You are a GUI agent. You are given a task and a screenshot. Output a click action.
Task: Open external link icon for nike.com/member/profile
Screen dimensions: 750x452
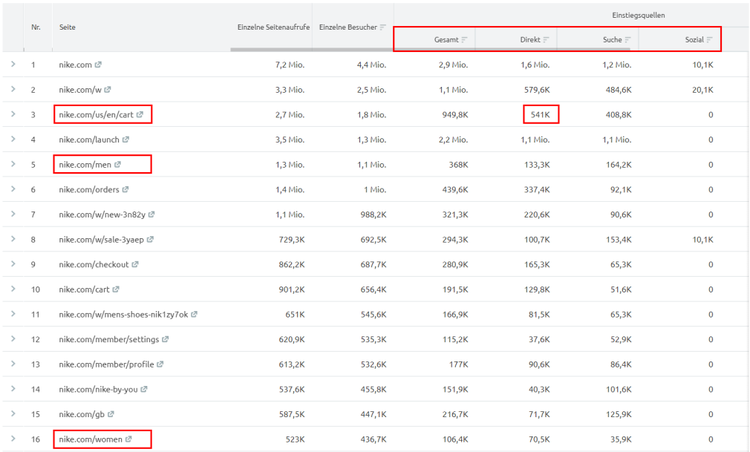coord(160,364)
